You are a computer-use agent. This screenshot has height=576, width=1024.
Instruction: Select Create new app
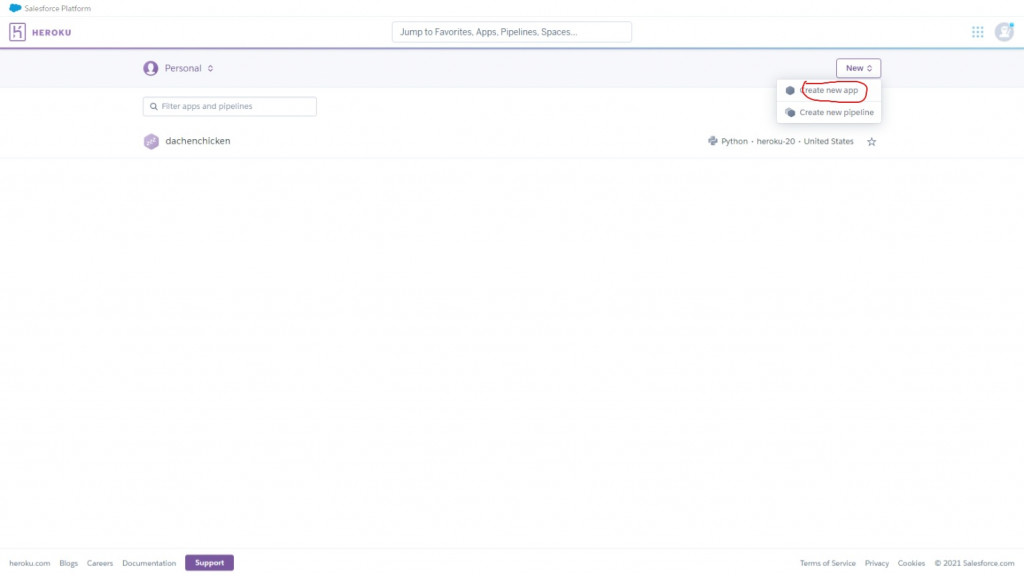(829, 91)
